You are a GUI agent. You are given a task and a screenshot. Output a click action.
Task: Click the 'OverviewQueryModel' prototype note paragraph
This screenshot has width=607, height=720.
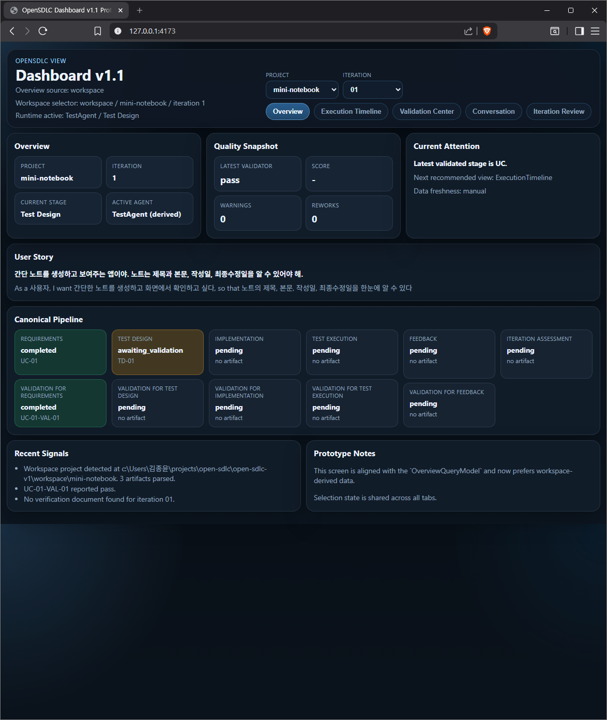point(443,476)
